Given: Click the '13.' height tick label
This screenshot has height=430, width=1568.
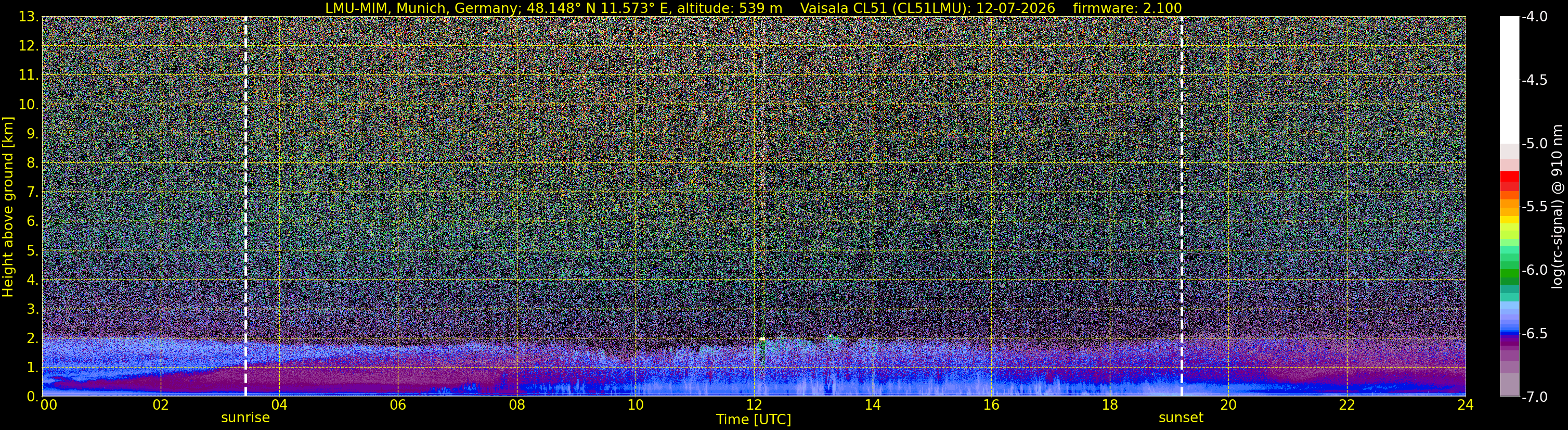Looking at the screenshot, I should click(x=29, y=17).
